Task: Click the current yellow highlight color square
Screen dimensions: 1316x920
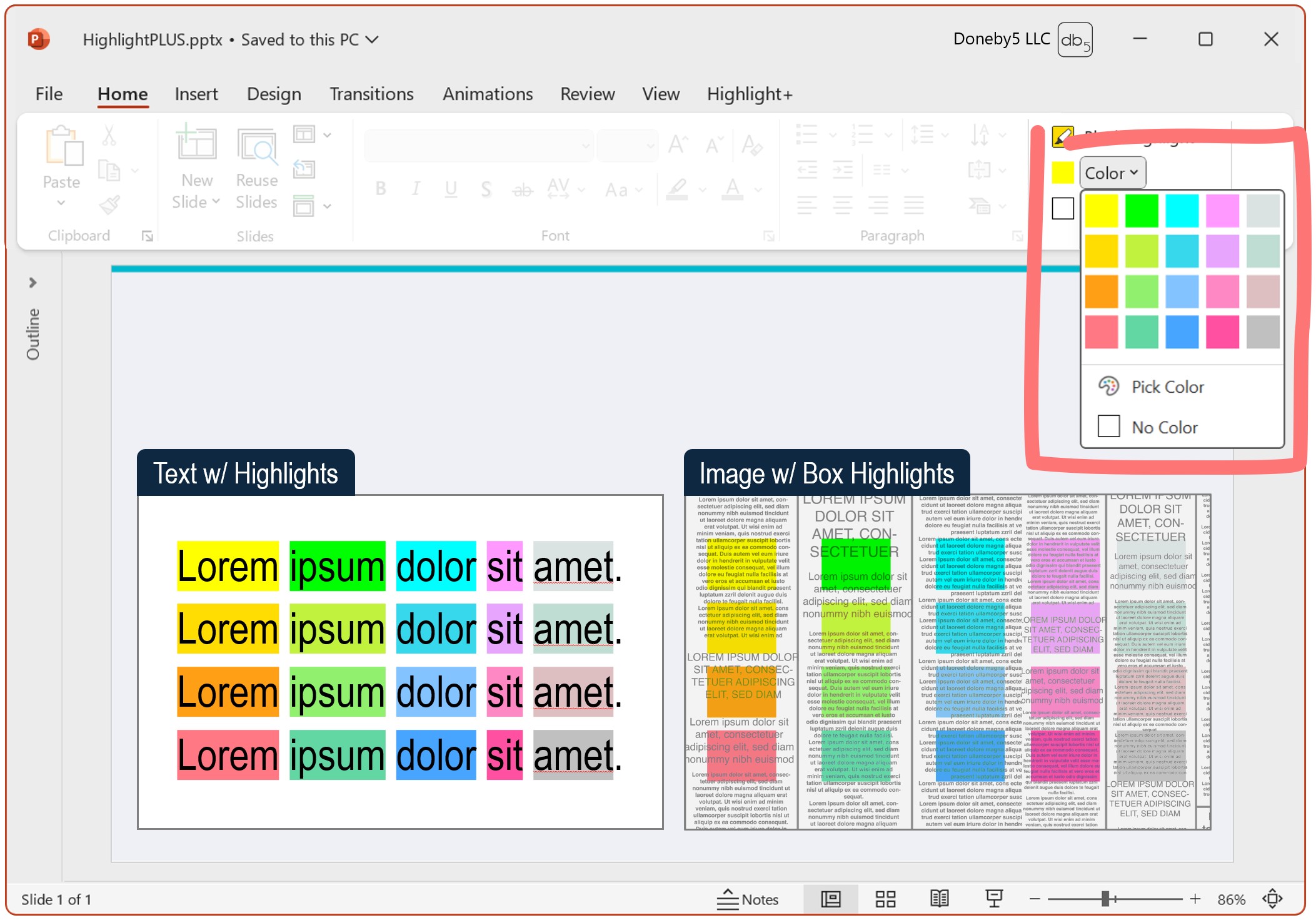Action: [1062, 173]
